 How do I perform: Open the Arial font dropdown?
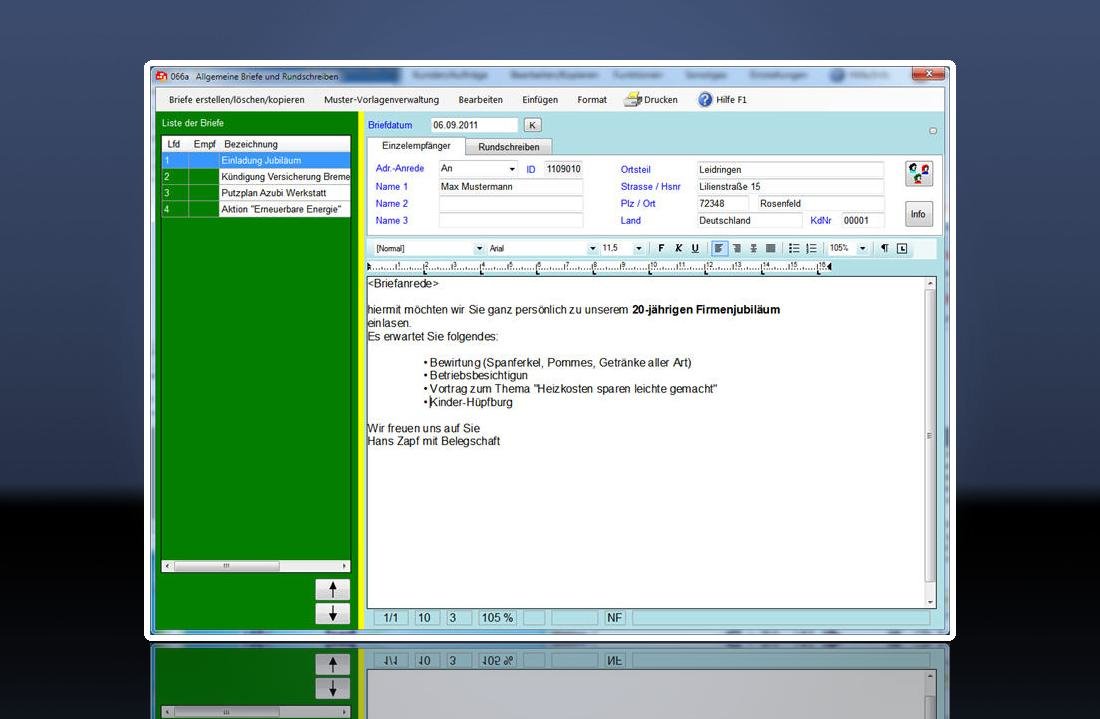point(592,248)
